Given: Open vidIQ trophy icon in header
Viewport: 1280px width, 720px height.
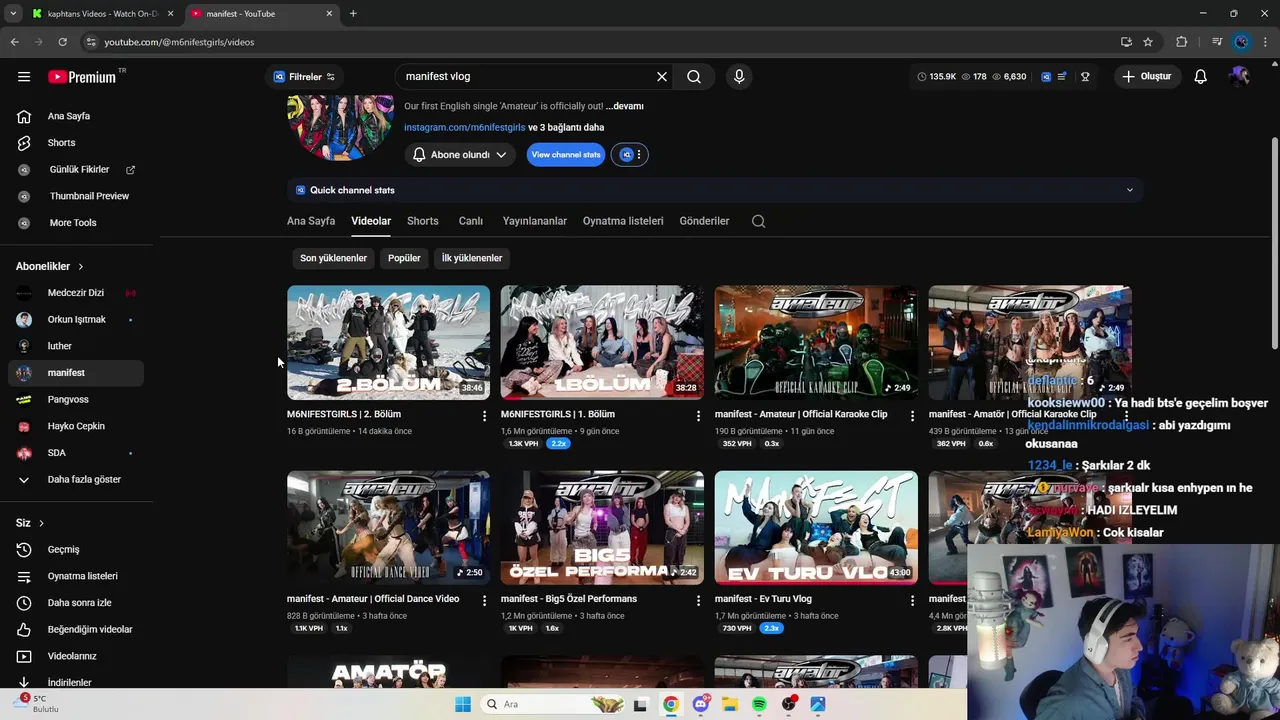Looking at the screenshot, I should (1085, 77).
